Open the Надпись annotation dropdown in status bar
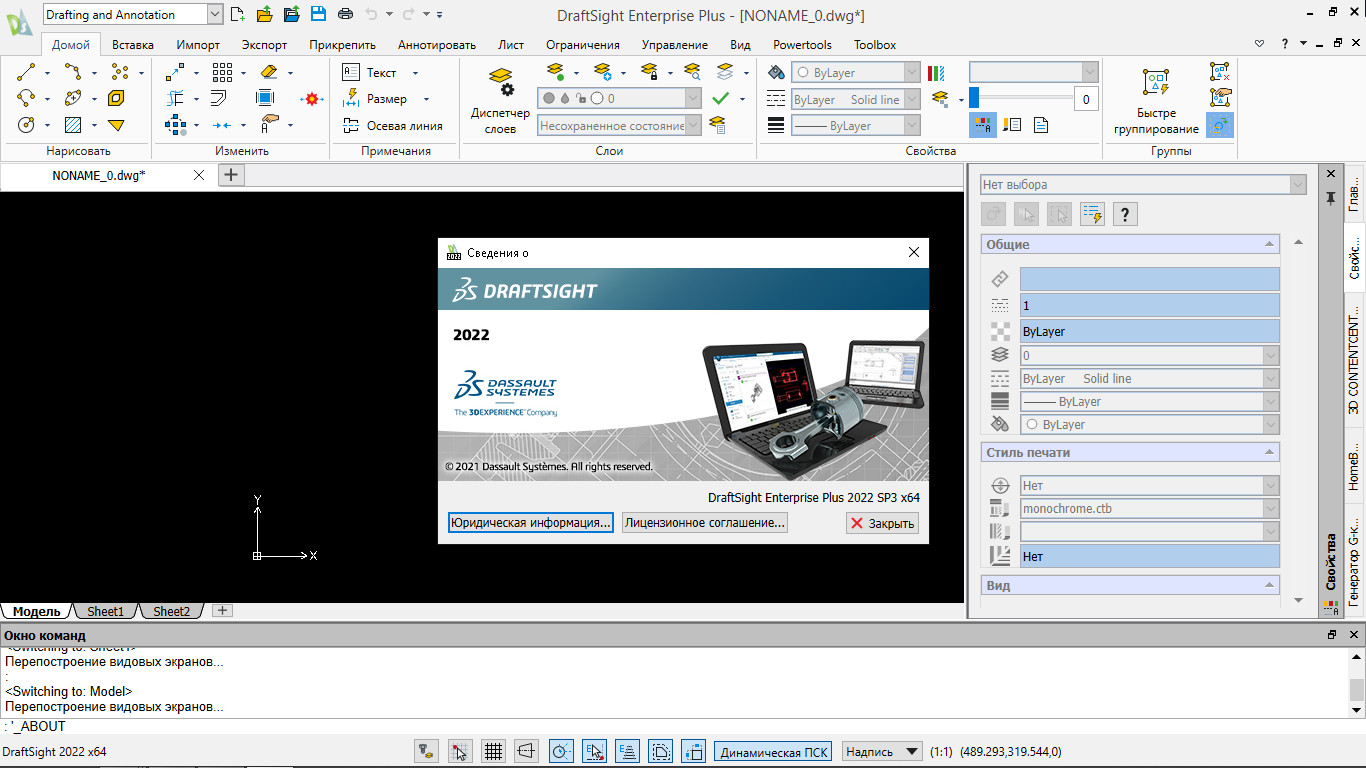The height and width of the screenshot is (768, 1366). click(x=882, y=752)
